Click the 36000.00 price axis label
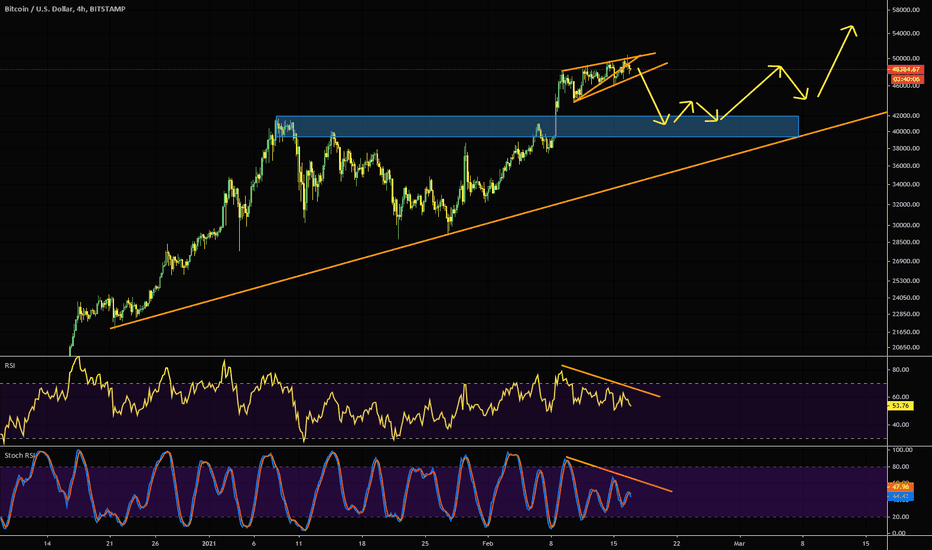932x550 pixels. [906, 166]
